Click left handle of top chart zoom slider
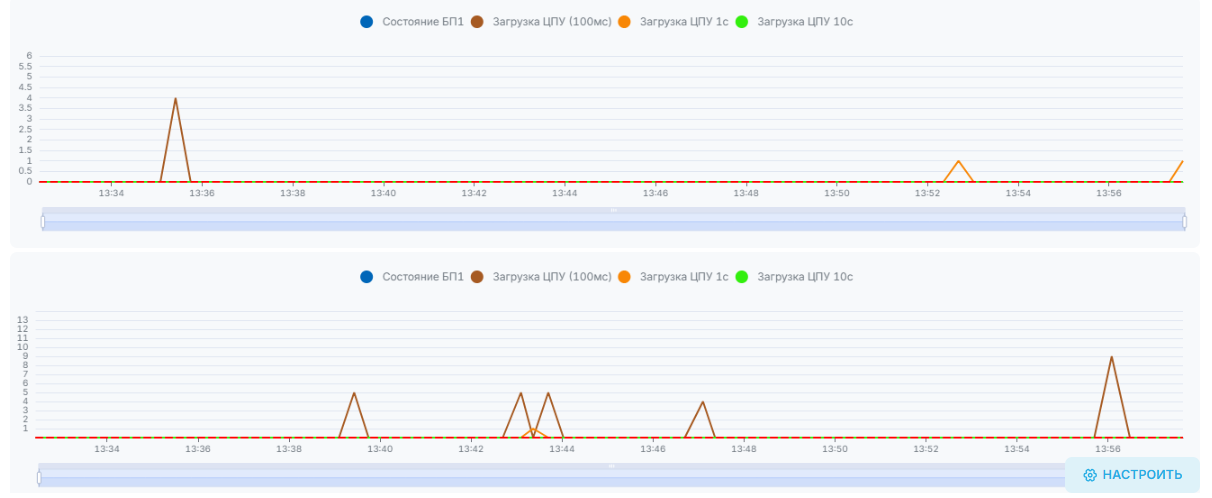This screenshot has width=1212, height=498. pos(43,221)
